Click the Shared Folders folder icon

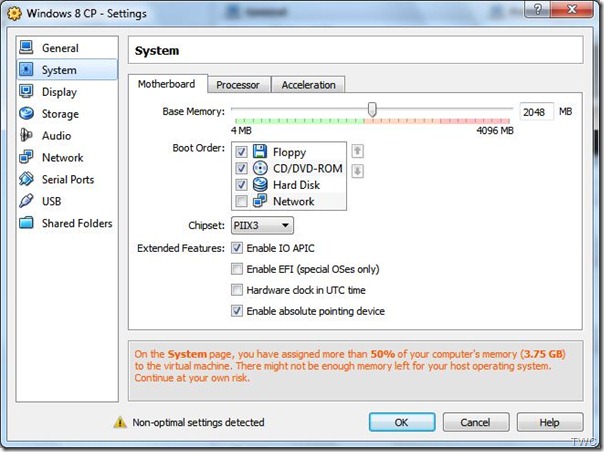click(26, 223)
